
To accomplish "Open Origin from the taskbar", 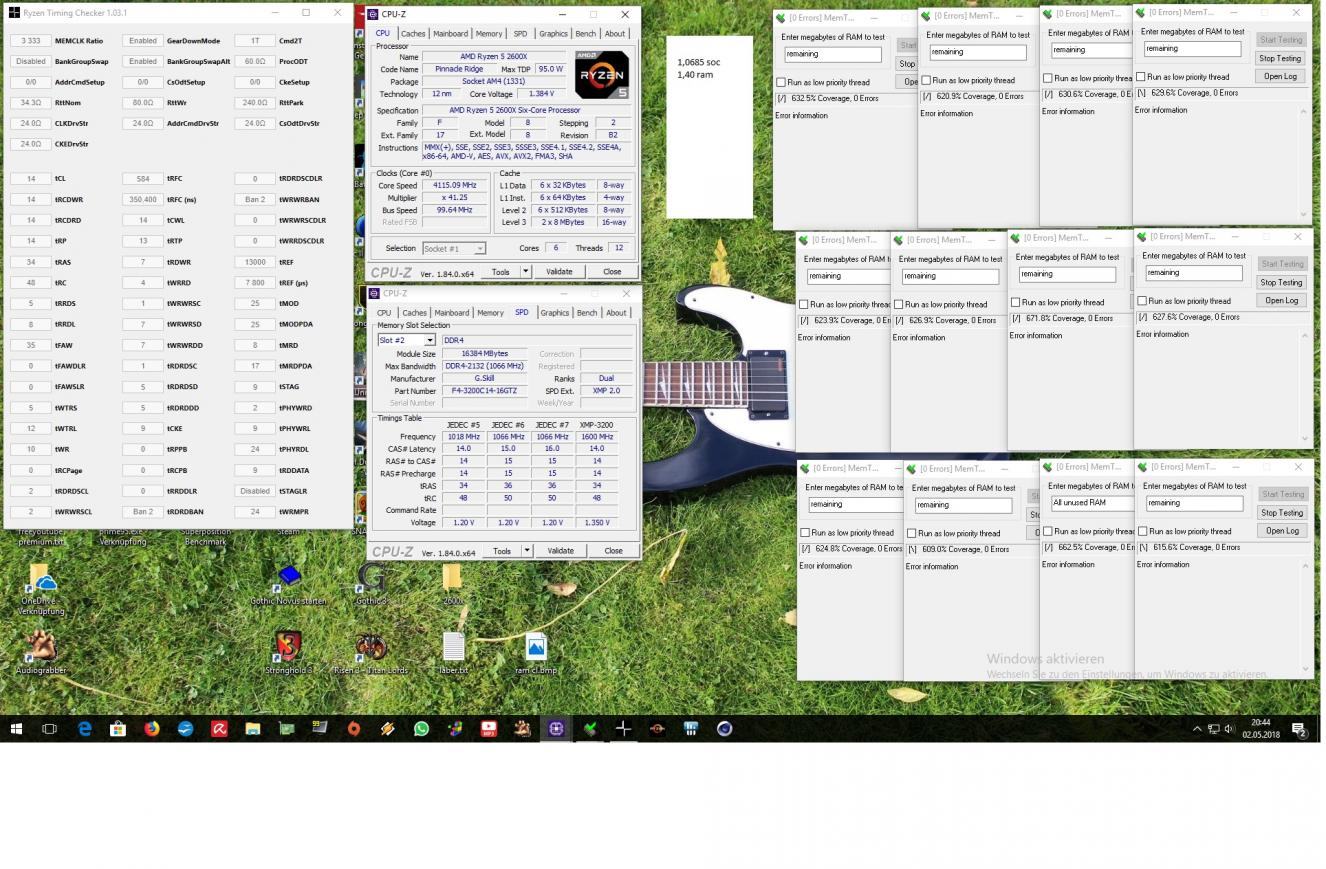I will [354, 729].
